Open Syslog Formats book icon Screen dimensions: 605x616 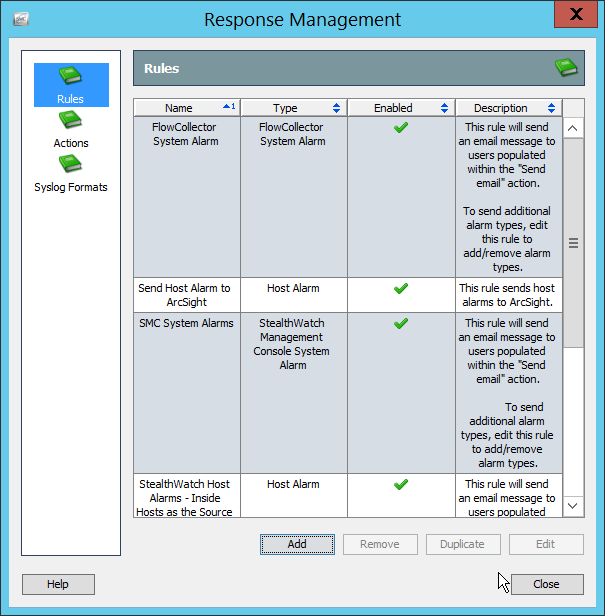coord(70,165)
